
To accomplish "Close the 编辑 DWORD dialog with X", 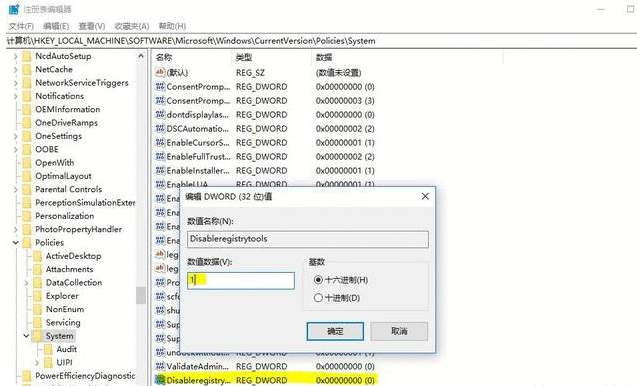I will pos(425,196).
